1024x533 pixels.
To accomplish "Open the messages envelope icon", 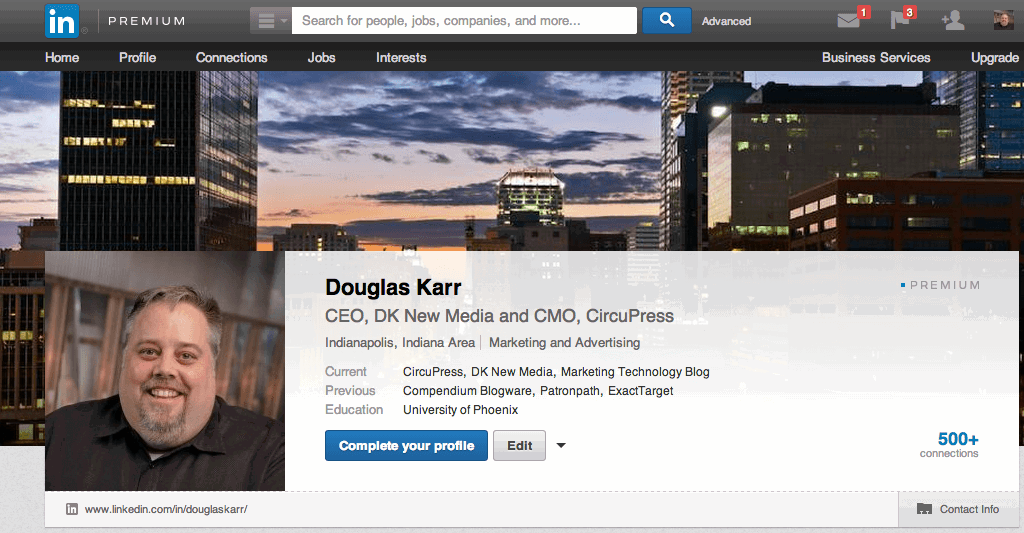I will 849,21.
